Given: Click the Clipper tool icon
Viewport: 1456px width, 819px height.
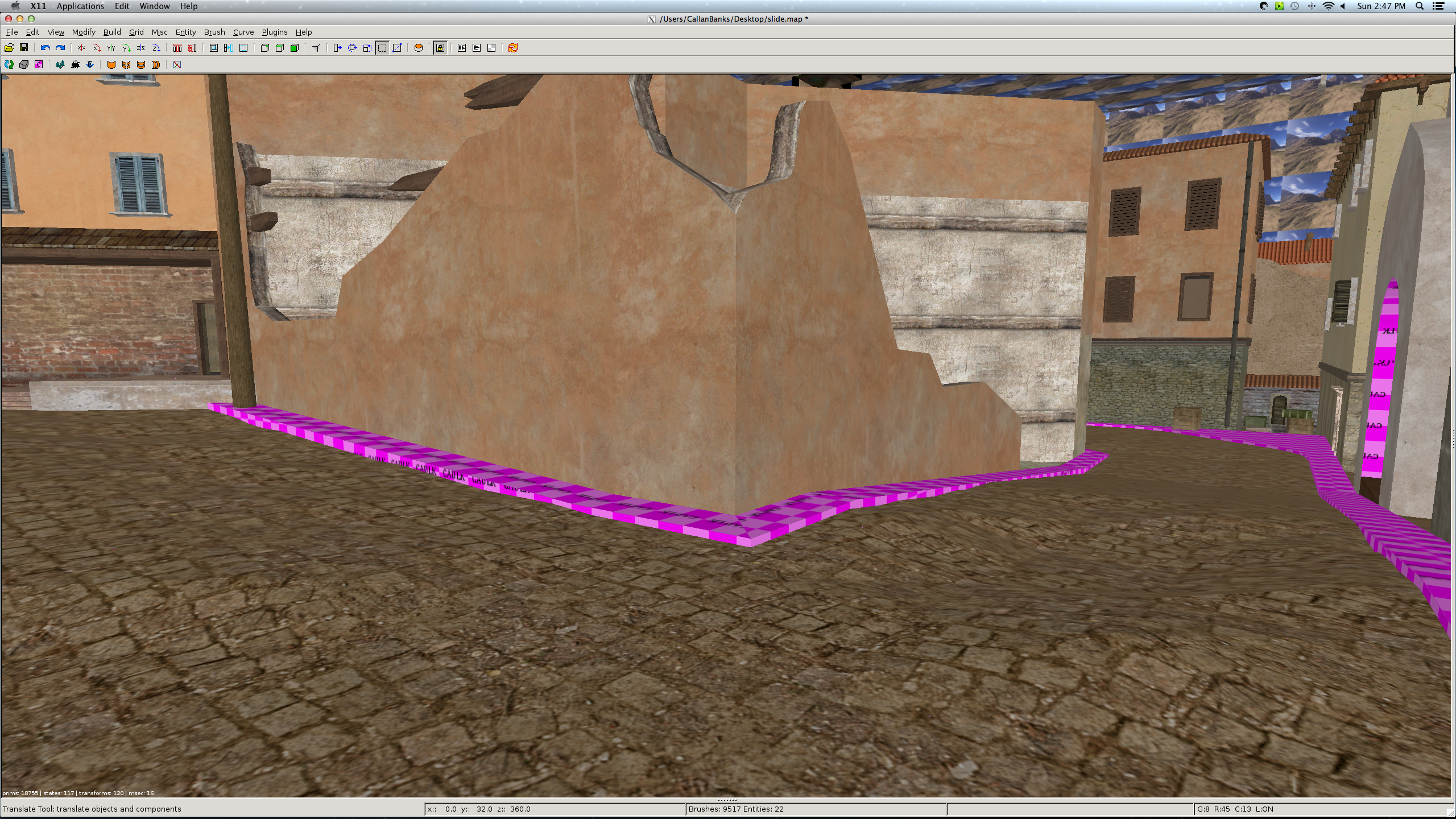Looking at the screenshot, I should 397,48.
